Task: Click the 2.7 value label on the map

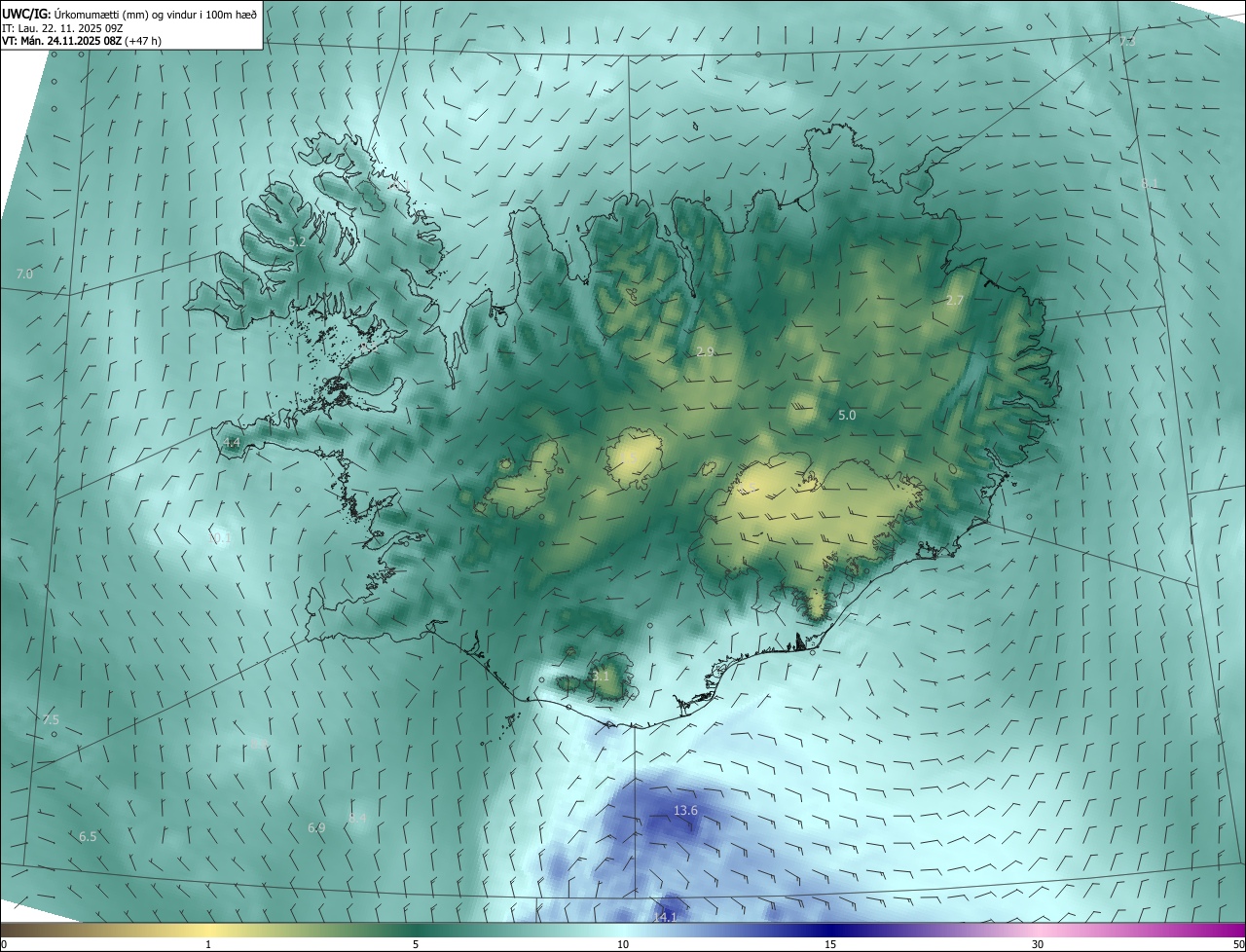Action: [x=955, y=301]
